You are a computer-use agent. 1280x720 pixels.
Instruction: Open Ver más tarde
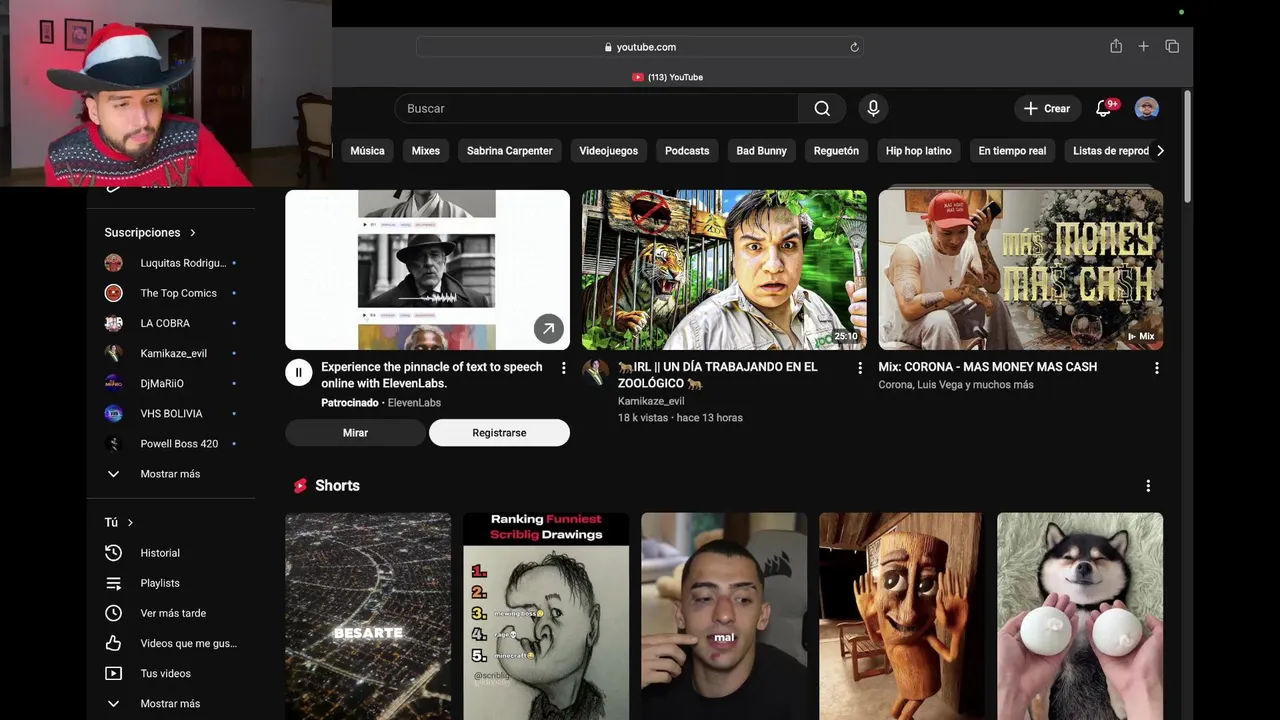tap(171, 613)
